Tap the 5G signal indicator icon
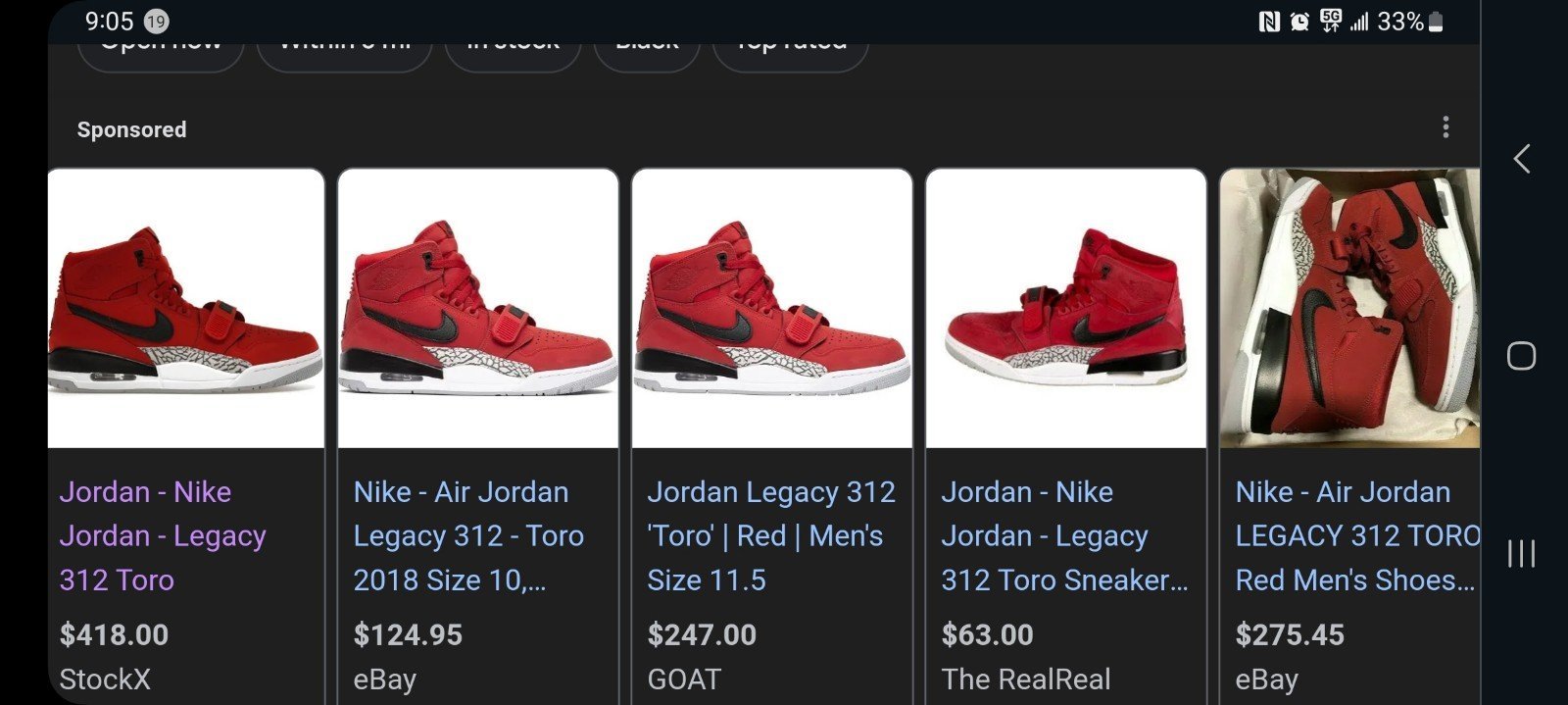This screenshot has width=1568, height=705. point(1330,21)
